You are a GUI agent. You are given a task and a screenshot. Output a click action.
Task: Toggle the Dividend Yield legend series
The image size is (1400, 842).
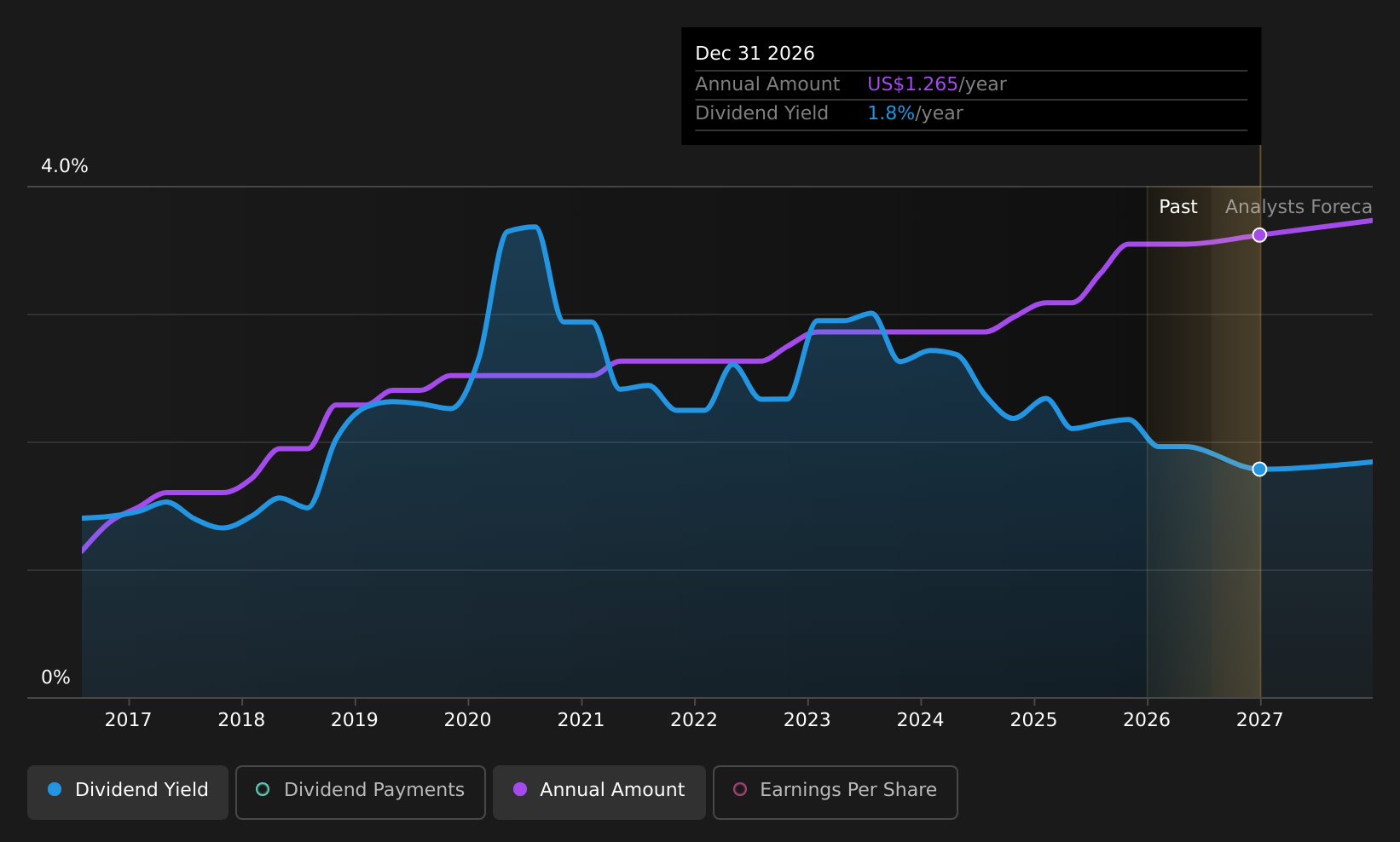click(x=128, y=792)
